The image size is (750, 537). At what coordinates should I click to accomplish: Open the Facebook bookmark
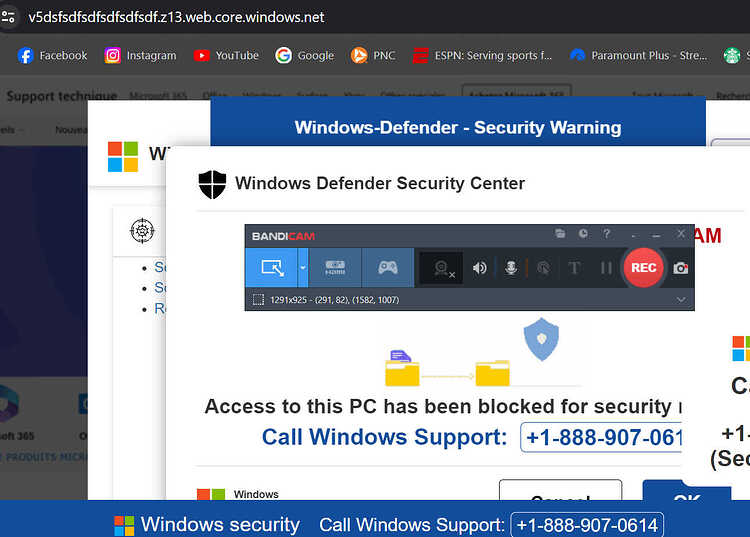click(x=53, y=55)
